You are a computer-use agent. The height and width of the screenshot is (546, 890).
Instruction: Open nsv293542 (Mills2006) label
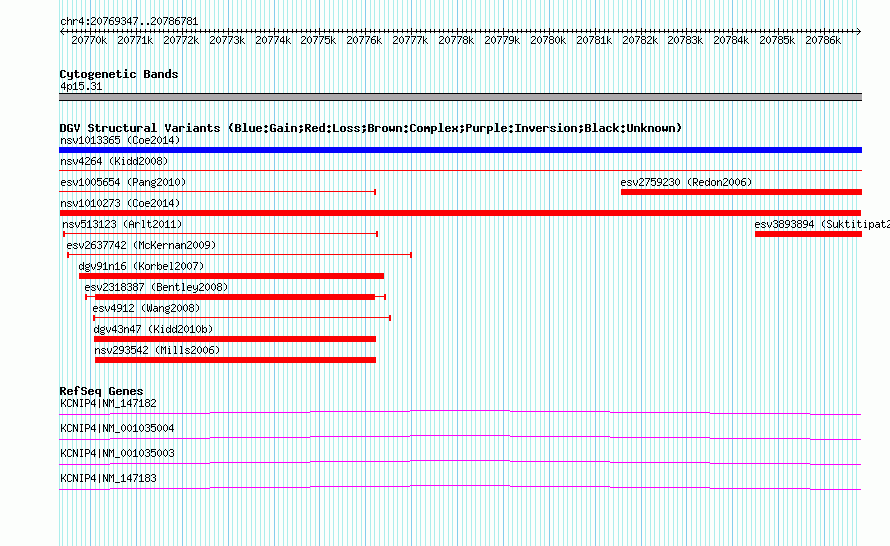pyautogui.click(x=157, y=350)
